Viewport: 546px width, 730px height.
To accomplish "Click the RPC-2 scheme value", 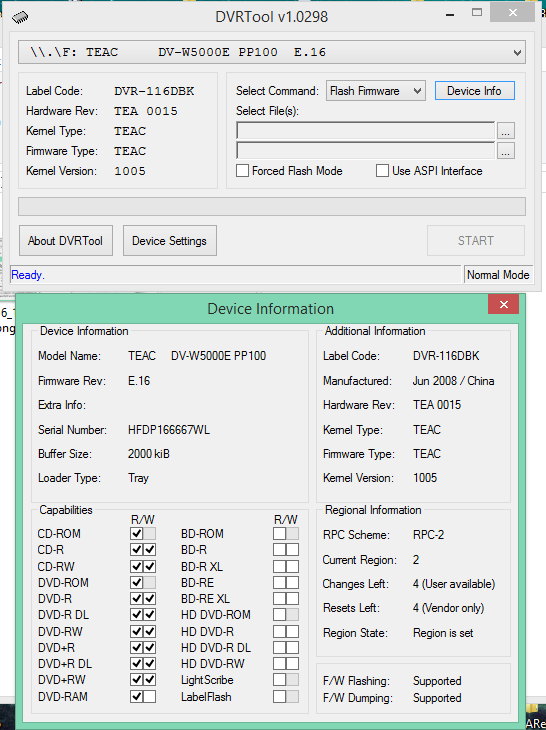I will [428, 535].
